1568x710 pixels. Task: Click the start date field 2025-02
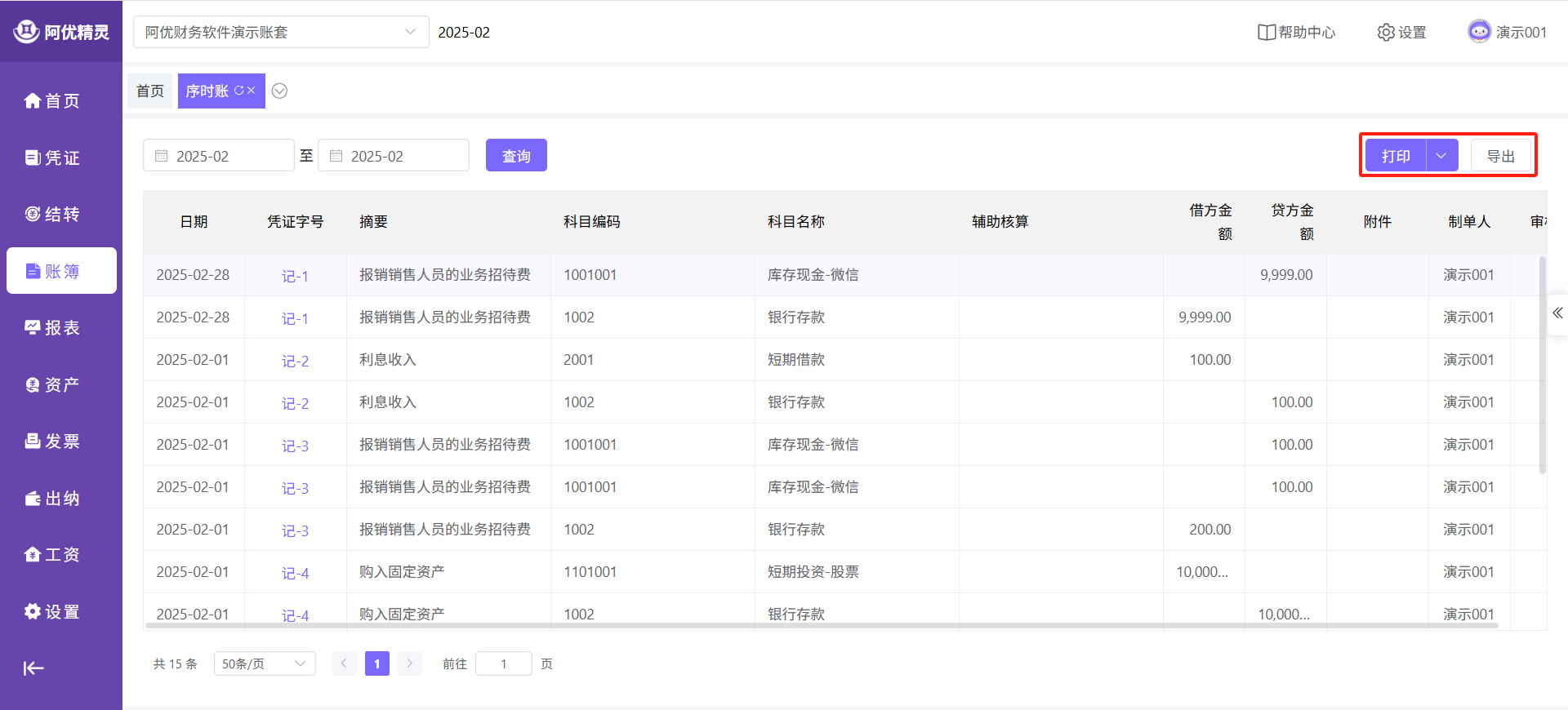pyautogui.click(x=218, y=156)
